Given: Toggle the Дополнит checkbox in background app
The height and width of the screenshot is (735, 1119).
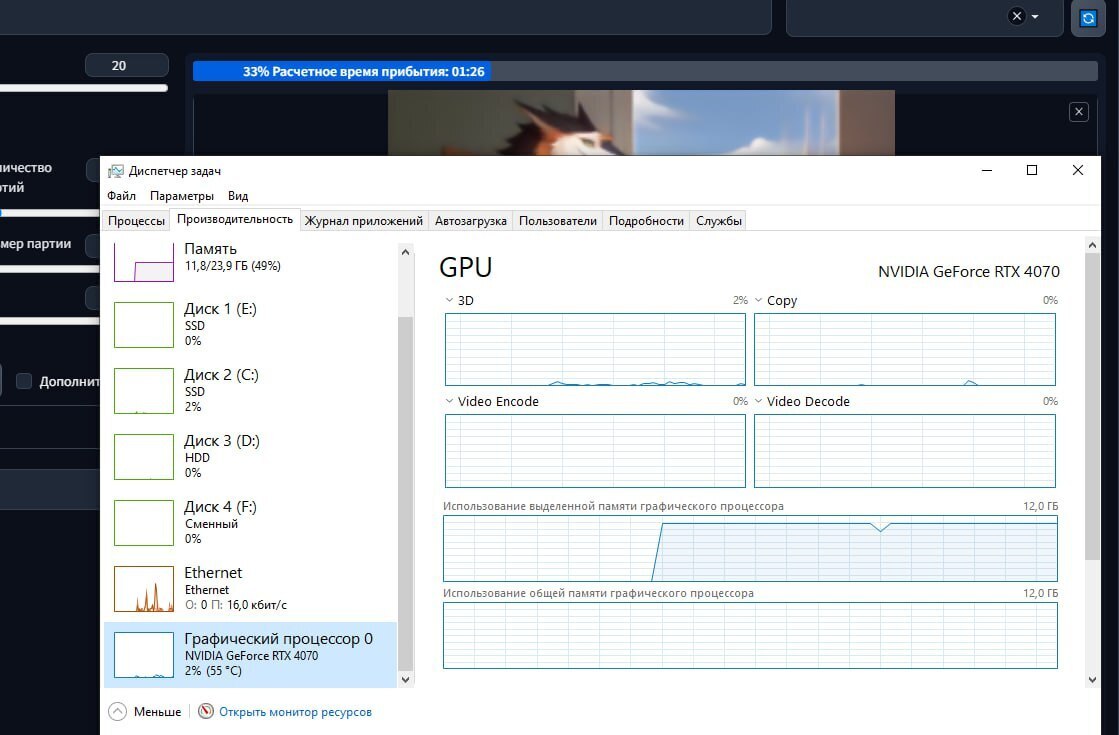Looking at the screenshot, I should pyautogui.click(x=24, y=381).
